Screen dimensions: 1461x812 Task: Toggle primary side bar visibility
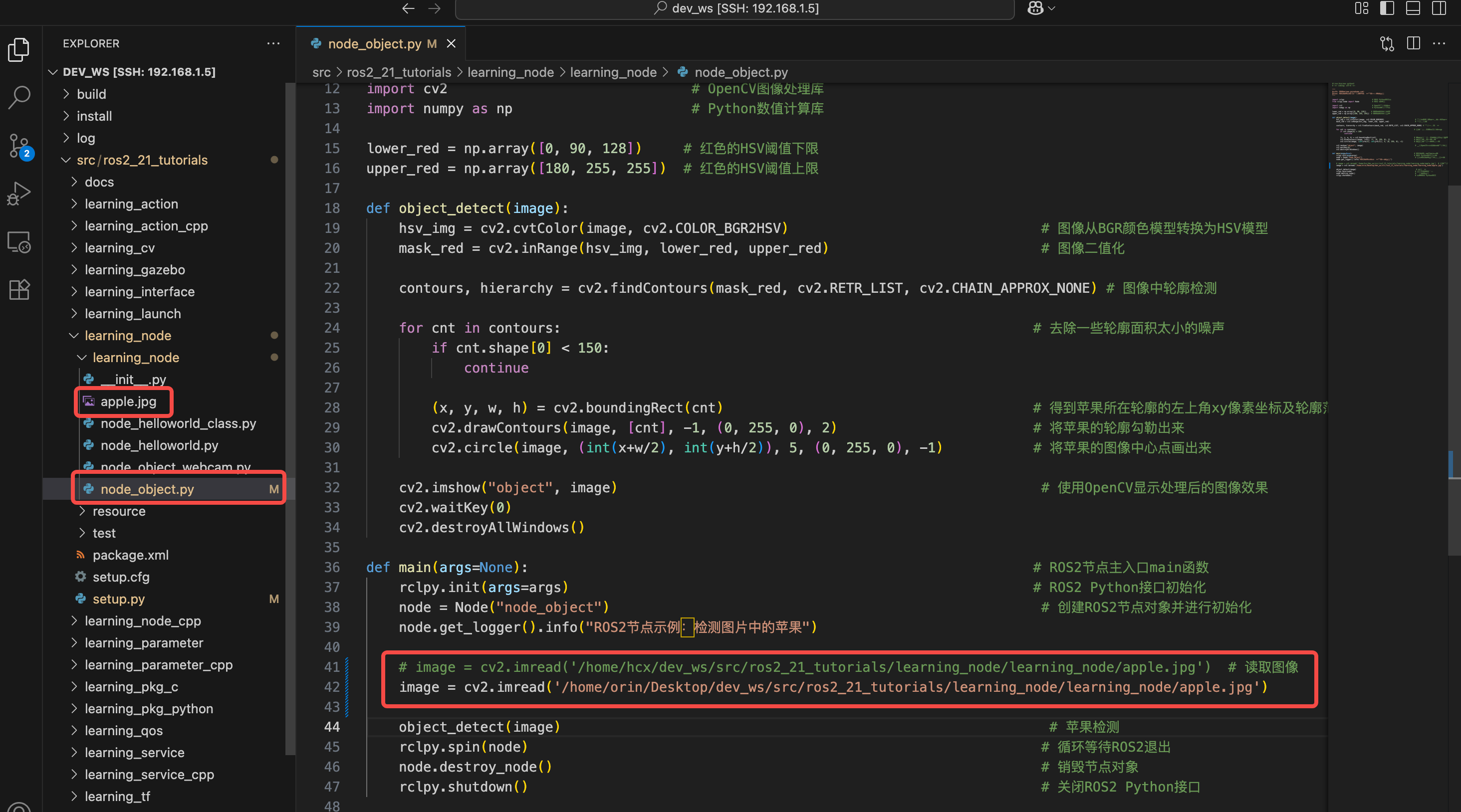click(1387, 8)
